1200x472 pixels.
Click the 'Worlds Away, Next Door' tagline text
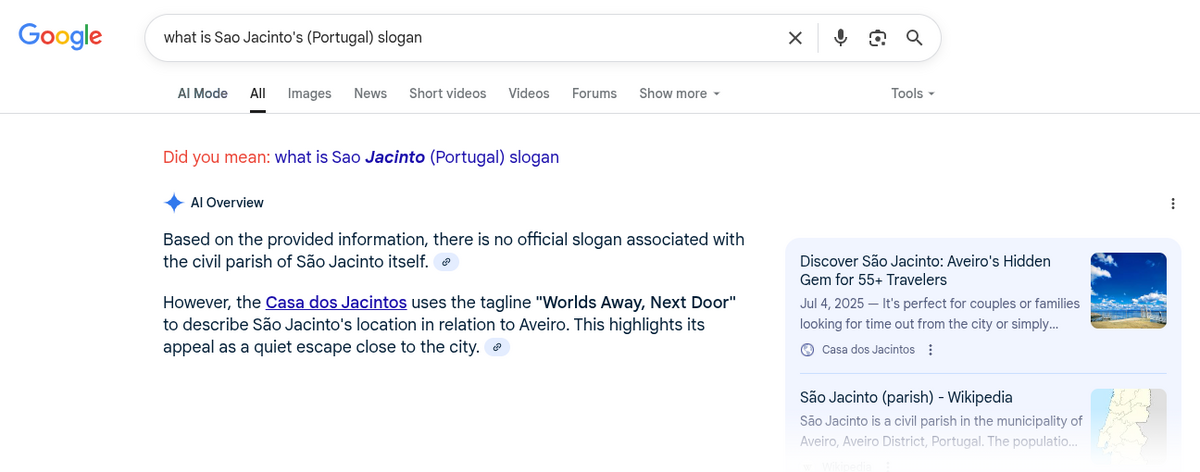636,302
